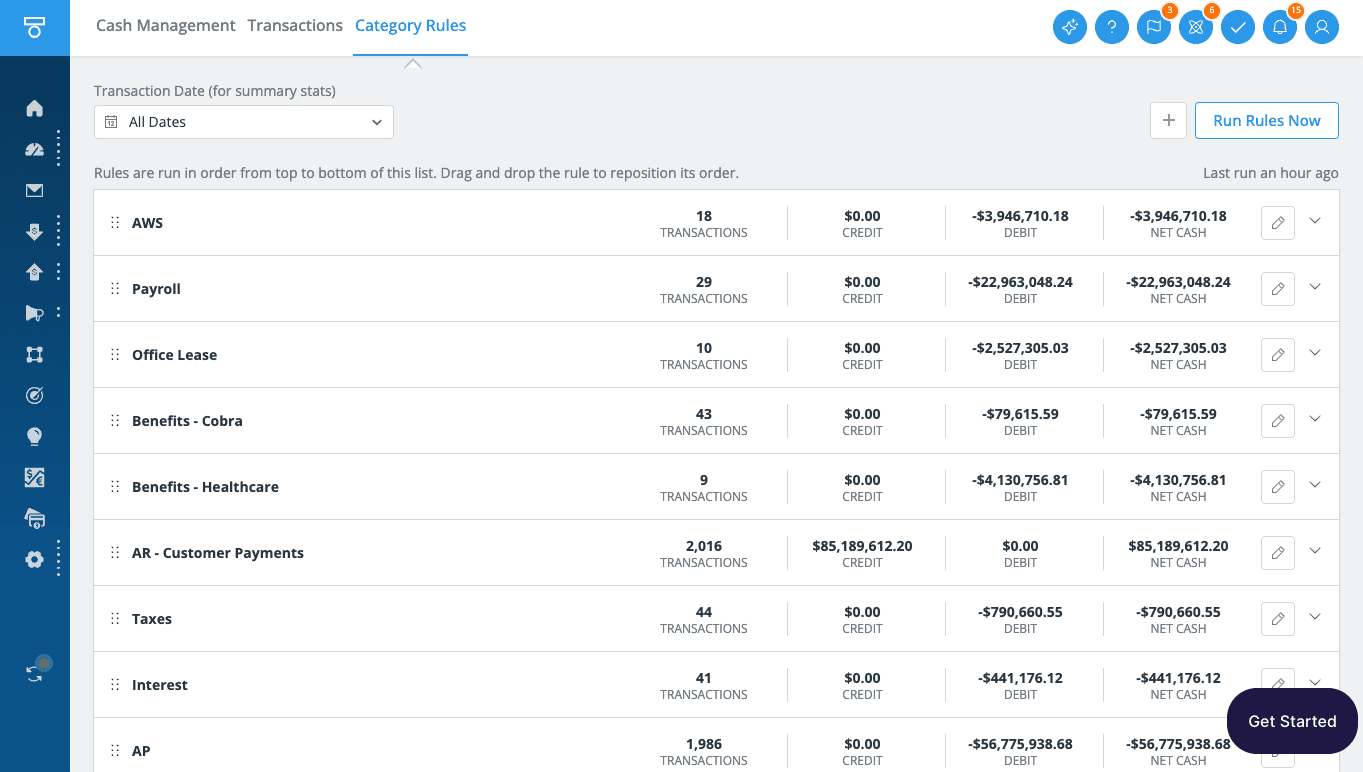1363x772 pixels.
Task: Click the settings gear sidebar icon
Action: point(34,559)
